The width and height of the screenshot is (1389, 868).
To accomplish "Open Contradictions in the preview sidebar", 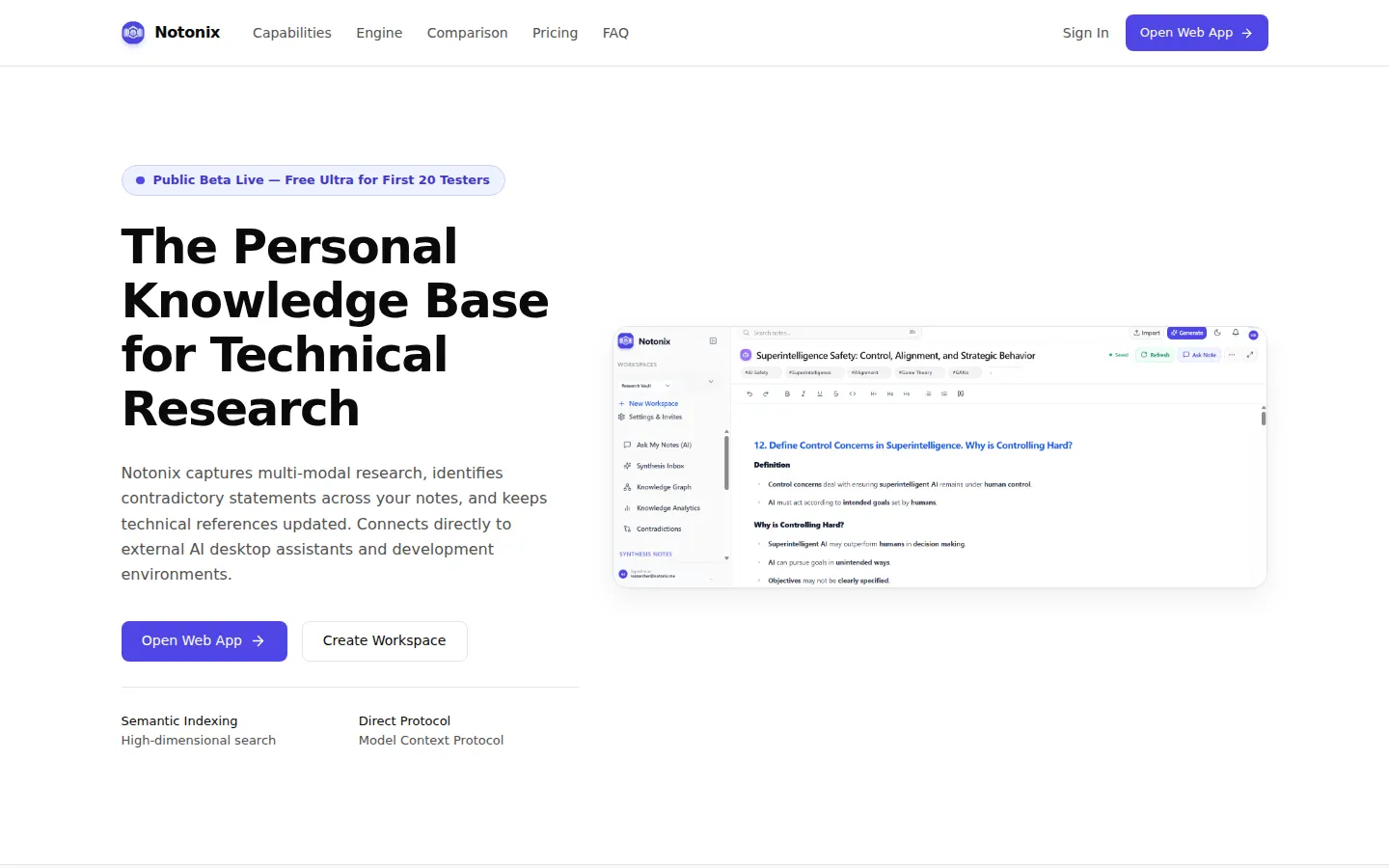I will coord(653,529).
